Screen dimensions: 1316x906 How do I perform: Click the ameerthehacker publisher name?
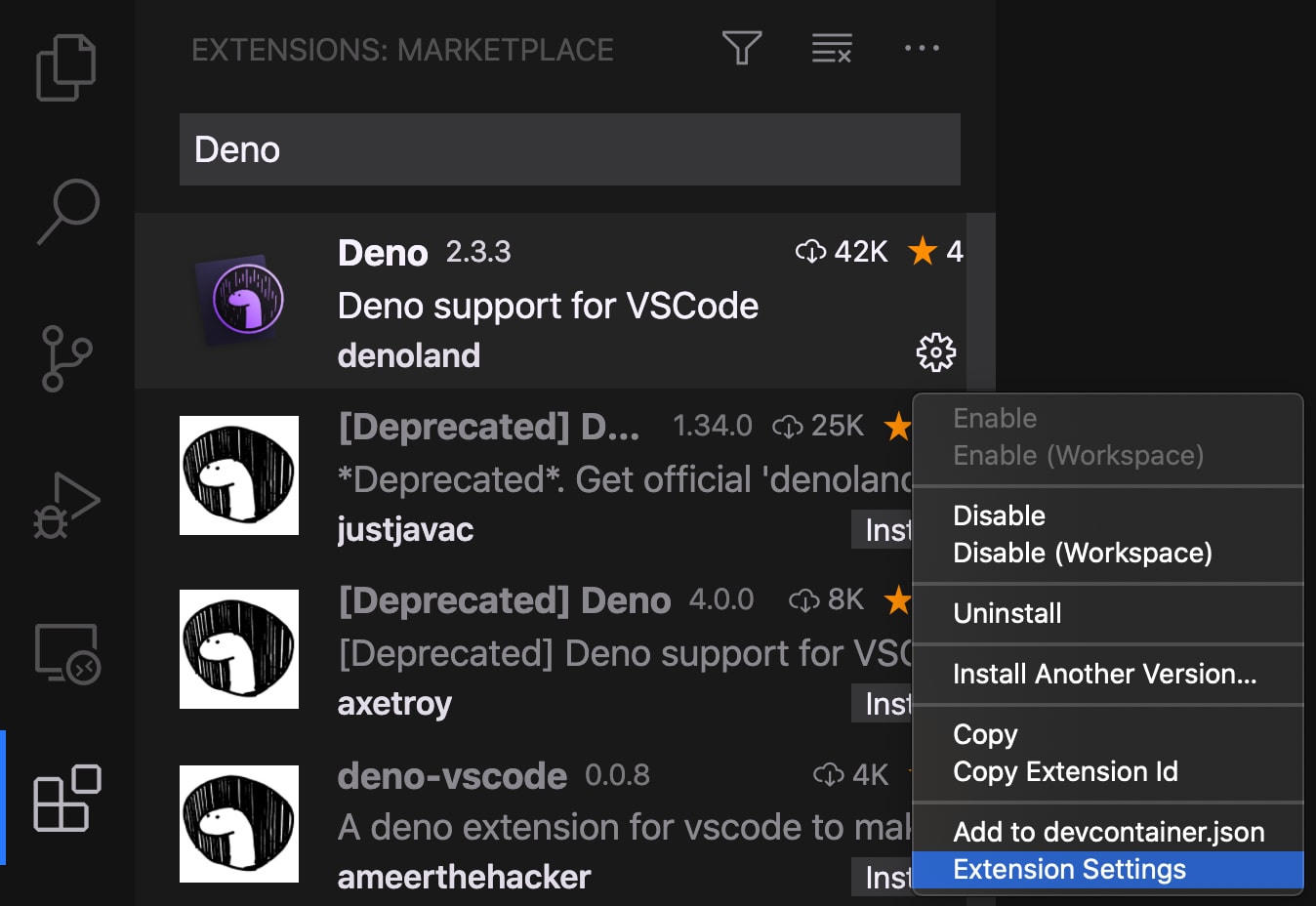click(464, 877)
